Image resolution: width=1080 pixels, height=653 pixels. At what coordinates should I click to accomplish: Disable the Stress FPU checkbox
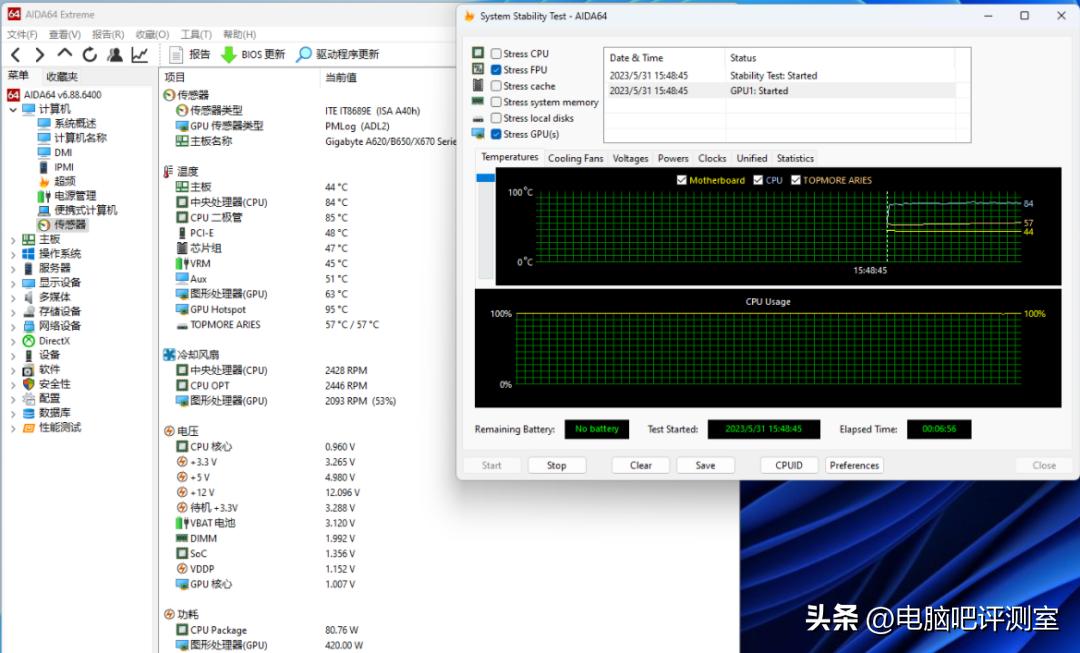pyautogui.click(x=494, y=69)
